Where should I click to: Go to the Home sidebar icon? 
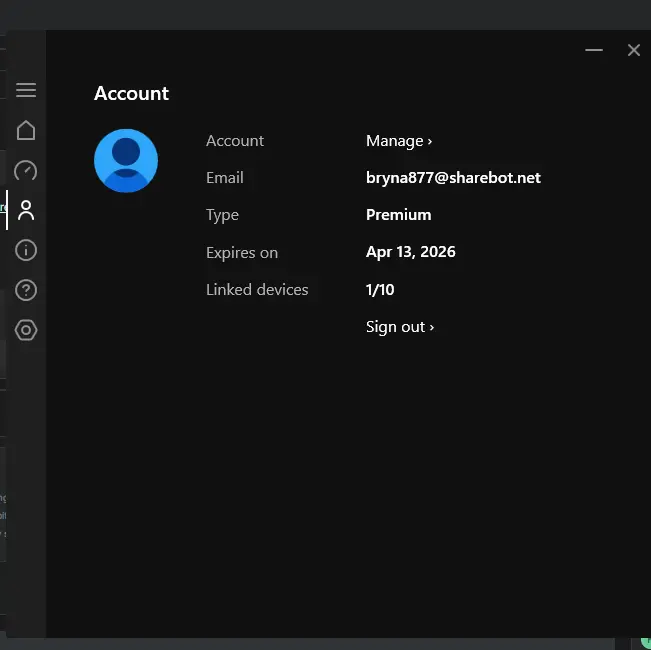click(26, 130)
